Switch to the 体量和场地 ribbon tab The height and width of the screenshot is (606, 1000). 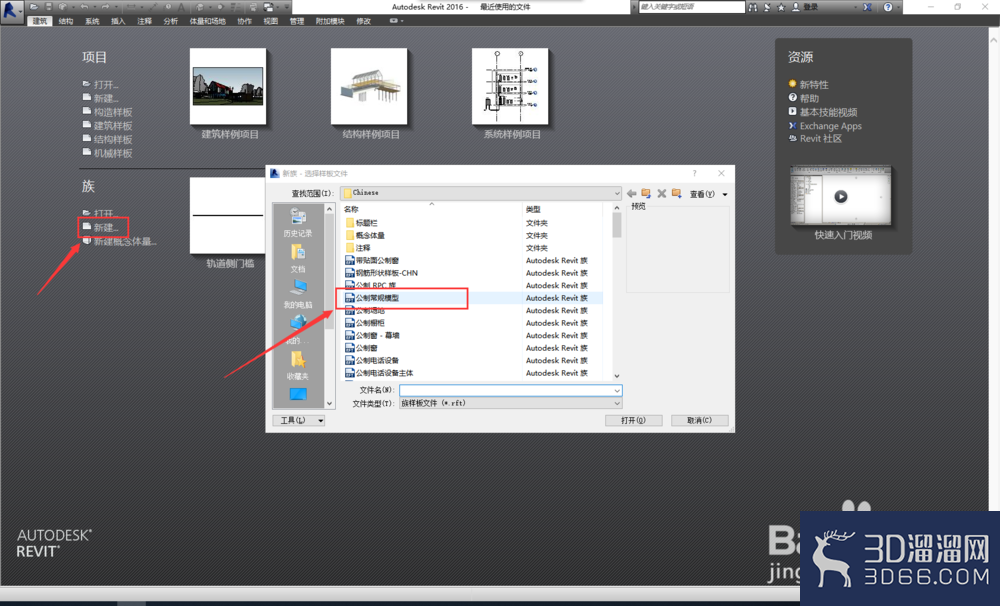point(207,21)
